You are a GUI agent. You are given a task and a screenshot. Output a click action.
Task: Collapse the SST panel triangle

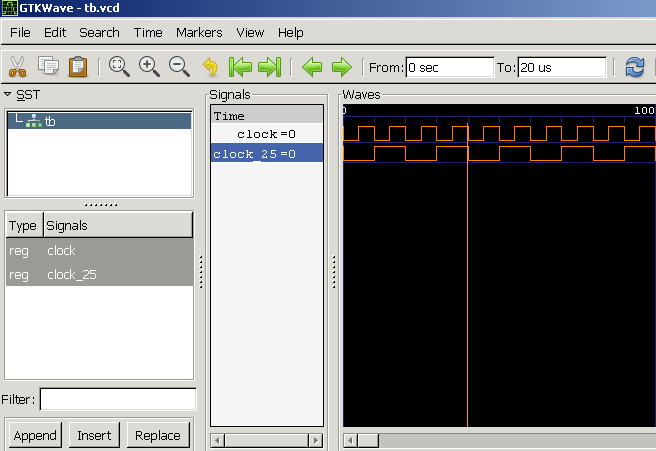click(7, 95)
